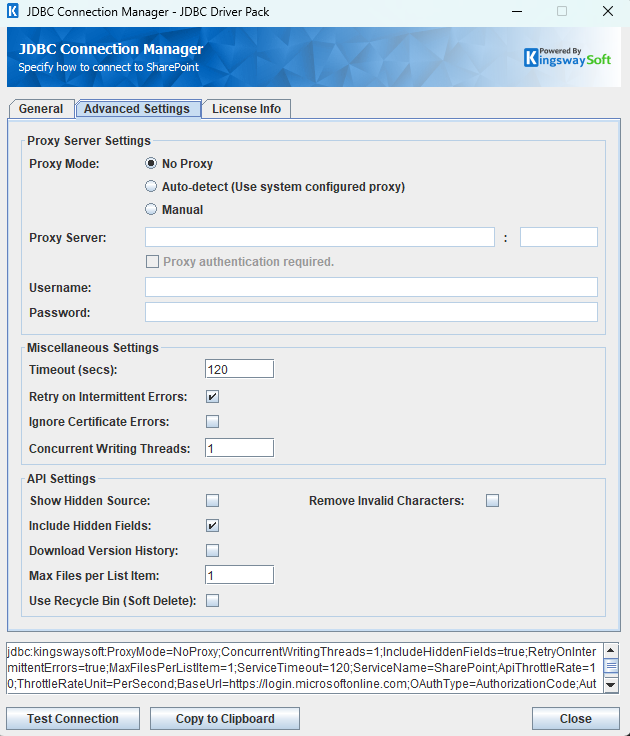Select the Advanced Settings tab
The image size is (630, 736).
tap(138, 109)
